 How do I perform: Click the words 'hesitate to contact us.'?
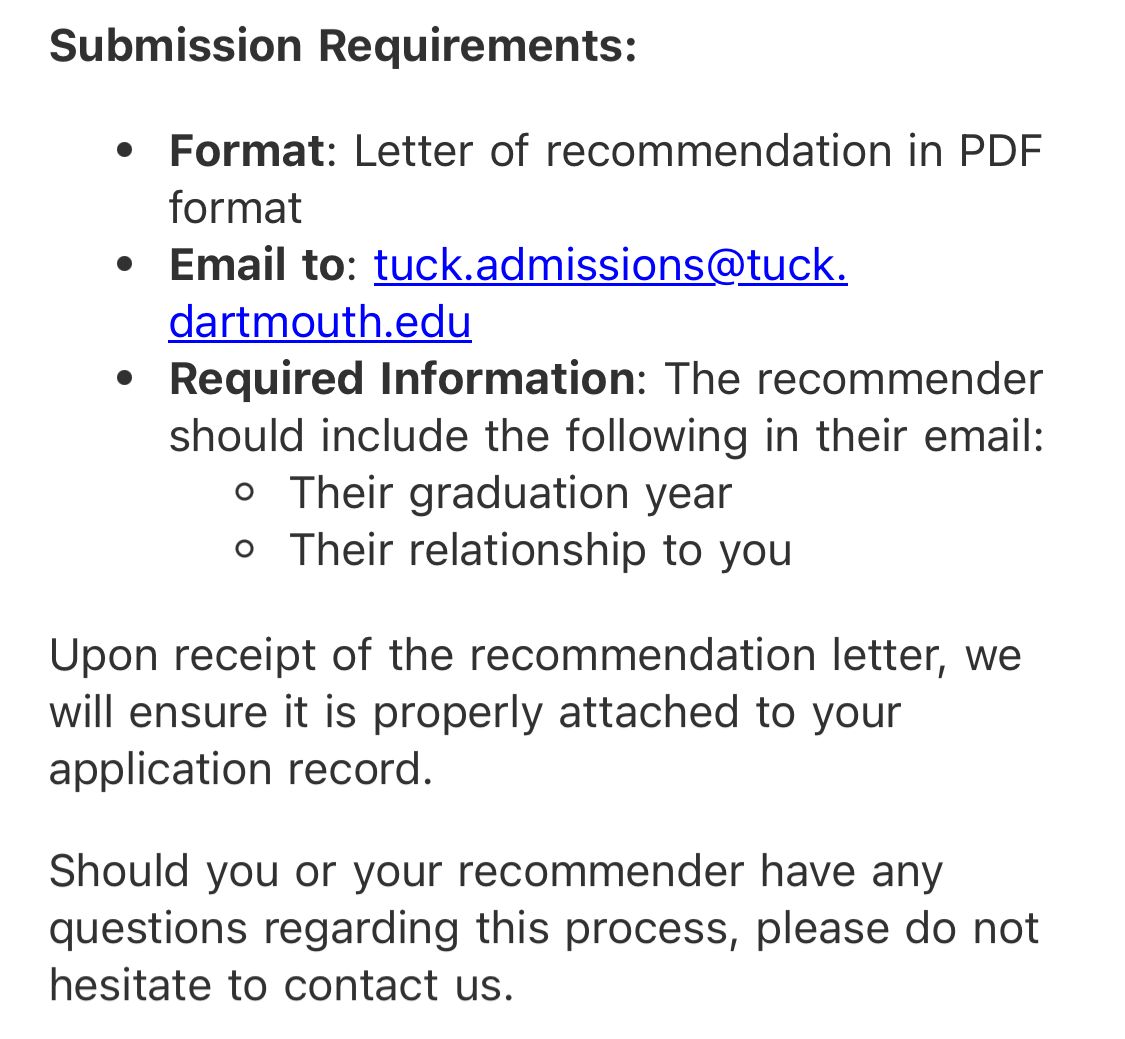click(x=281, y=984)
